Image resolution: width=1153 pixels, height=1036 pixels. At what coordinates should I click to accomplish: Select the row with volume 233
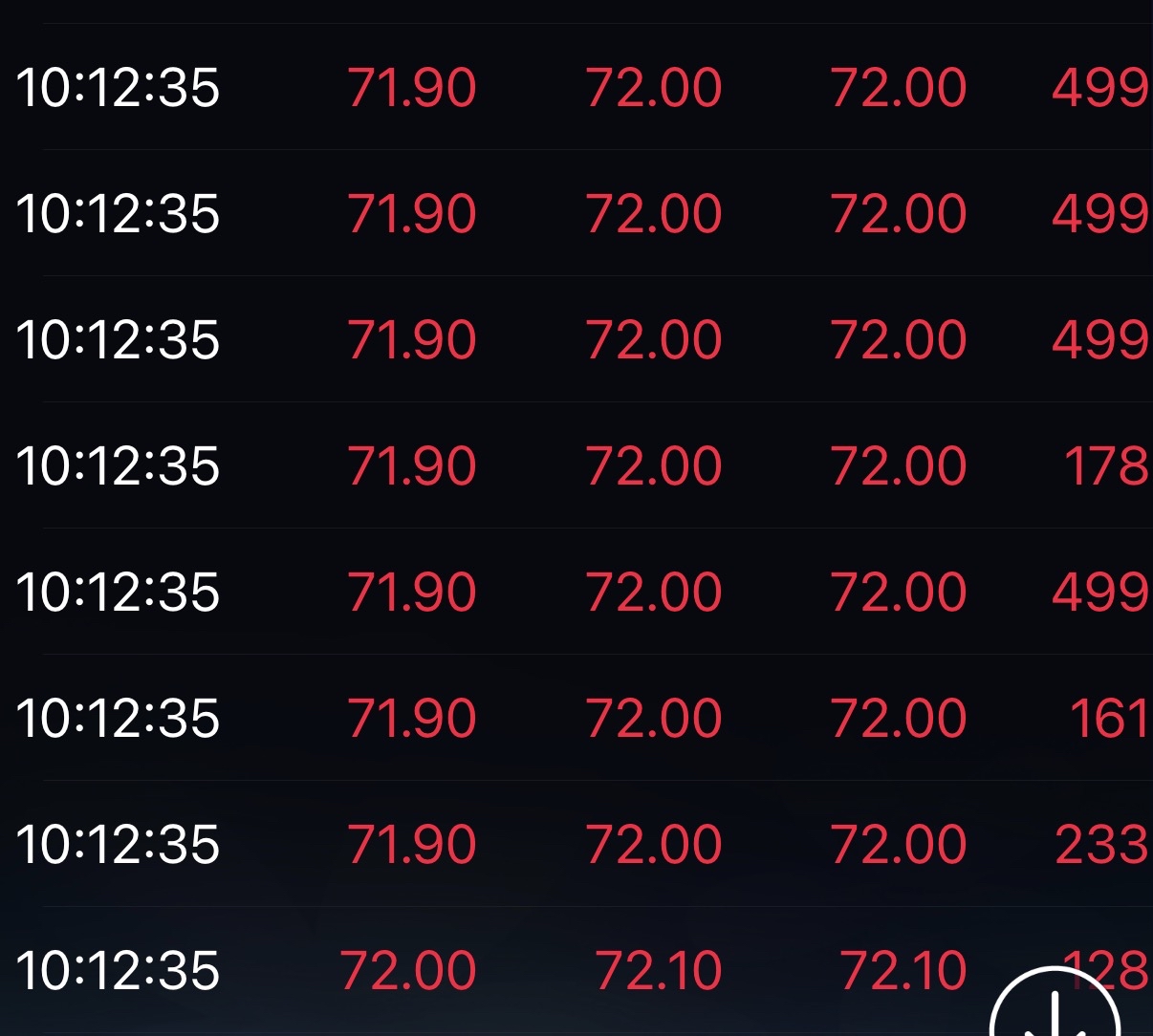click(574, 845)
